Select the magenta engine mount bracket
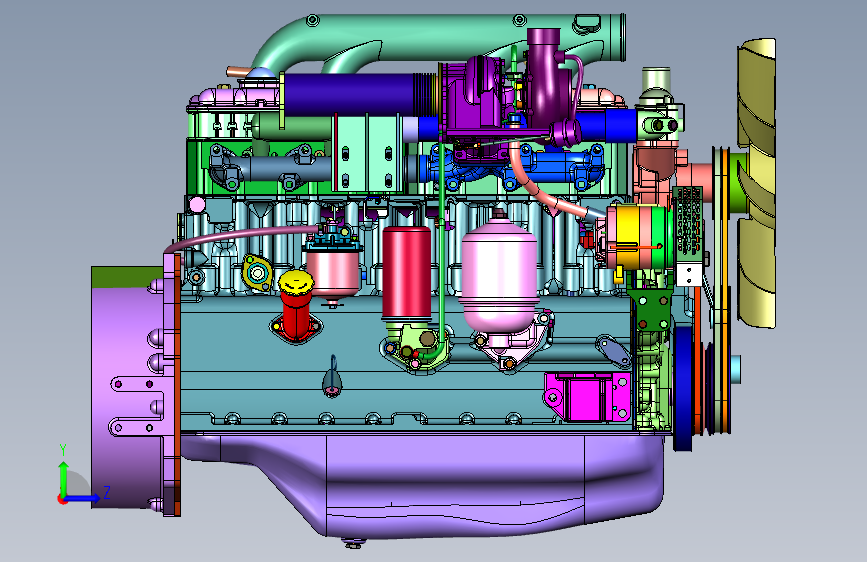This screenshot has width=867, height=562. pyautogui.click(x=587, y=397)
